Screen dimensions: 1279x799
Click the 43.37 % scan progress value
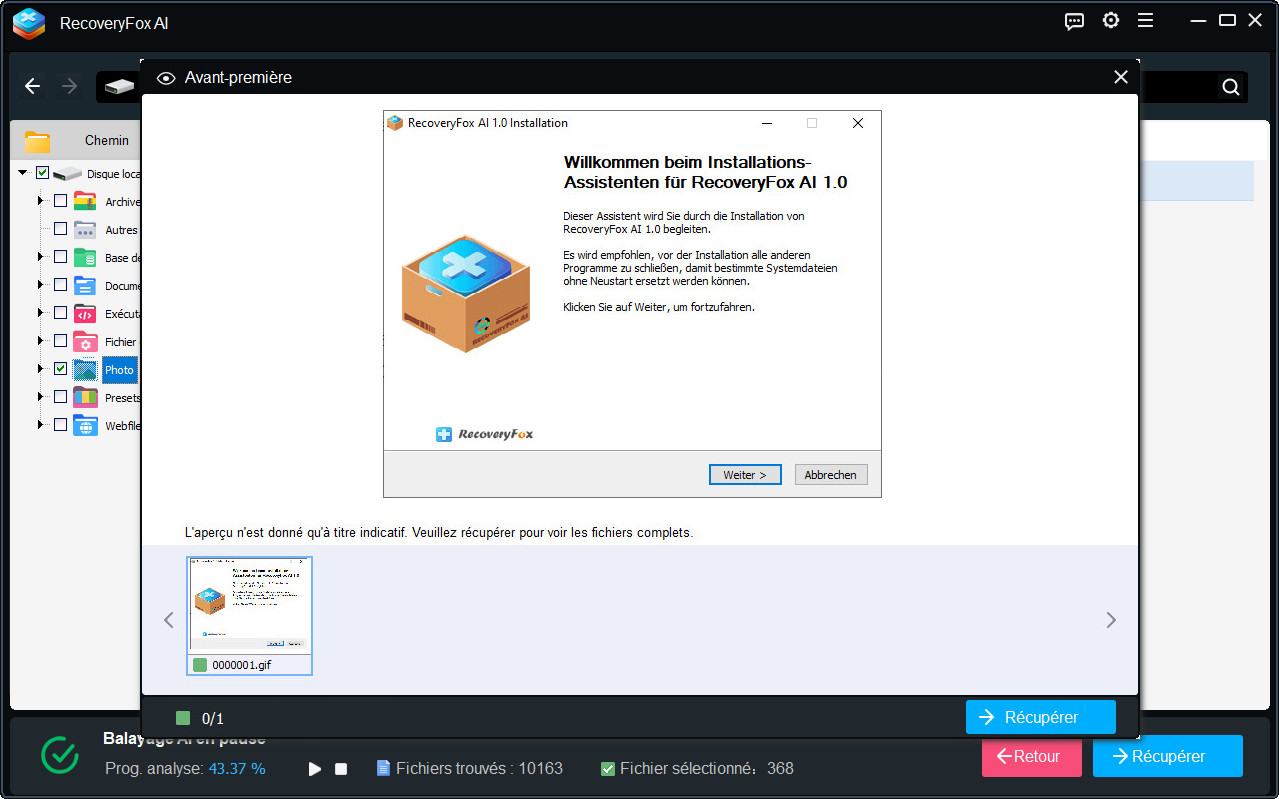[237, 769]
